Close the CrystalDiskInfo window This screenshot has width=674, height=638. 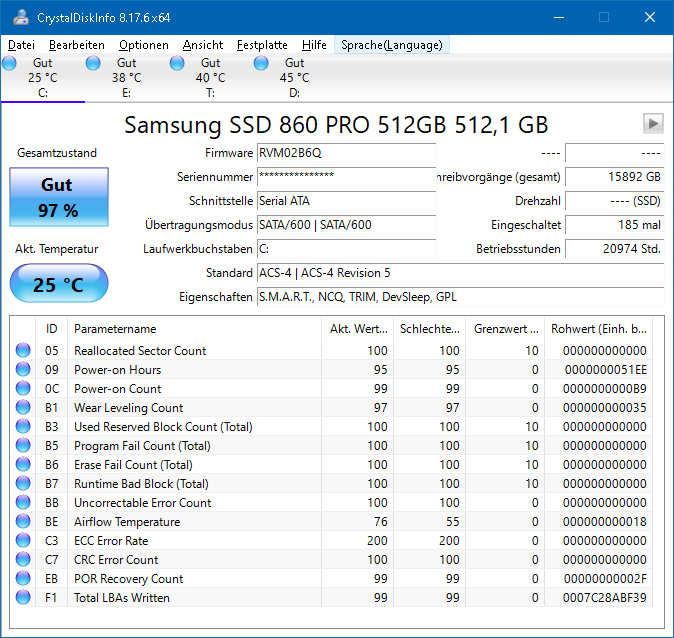point(649,17)
